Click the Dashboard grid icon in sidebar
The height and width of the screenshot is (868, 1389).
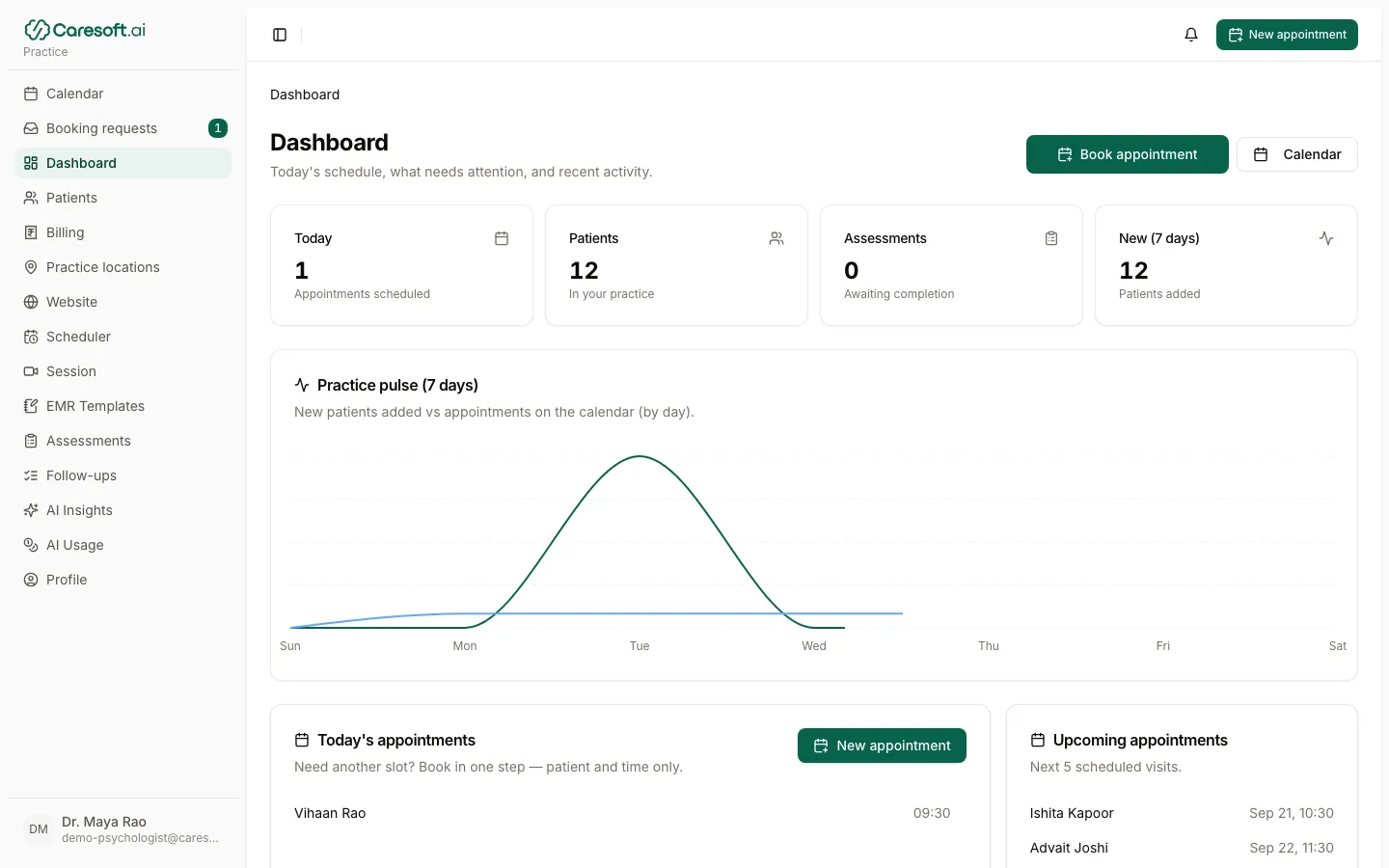(31, 163)
